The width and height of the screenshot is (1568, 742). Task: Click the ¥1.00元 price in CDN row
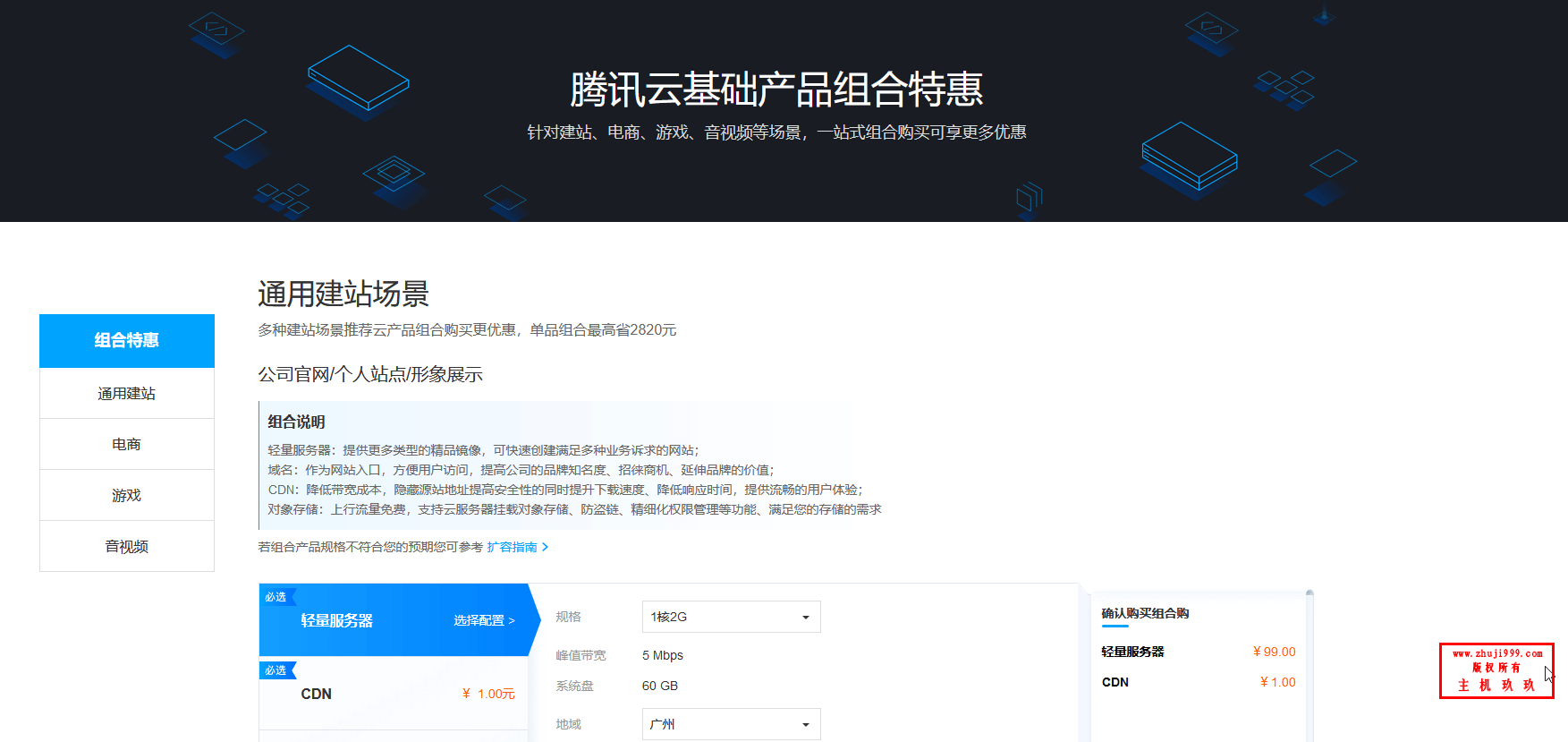coord(488,694)
